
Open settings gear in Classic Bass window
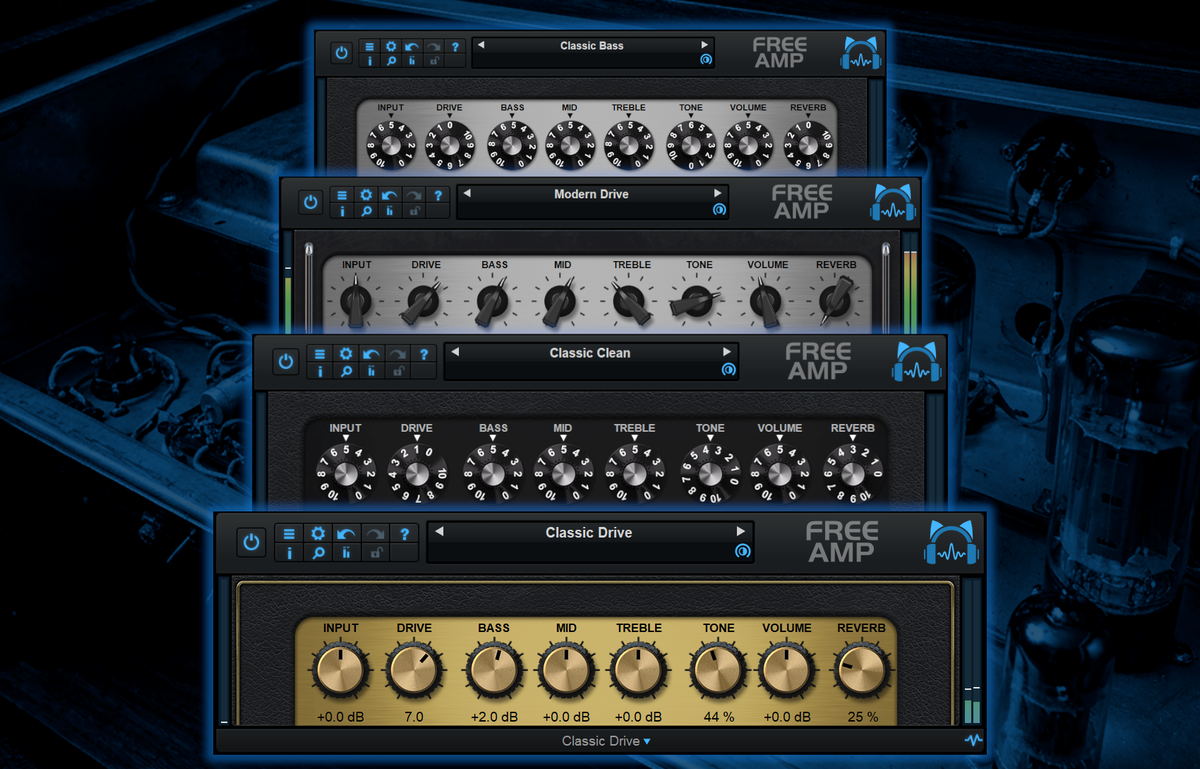391,46
